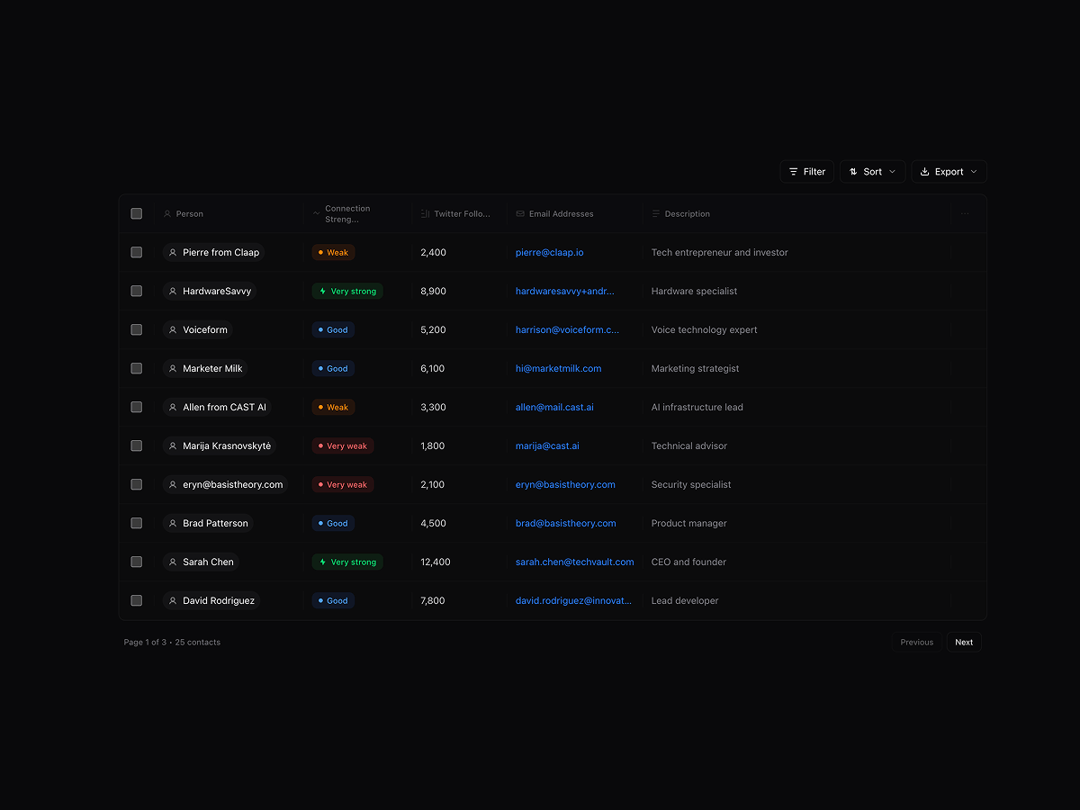Click the 12,400 followers cell

435,561
